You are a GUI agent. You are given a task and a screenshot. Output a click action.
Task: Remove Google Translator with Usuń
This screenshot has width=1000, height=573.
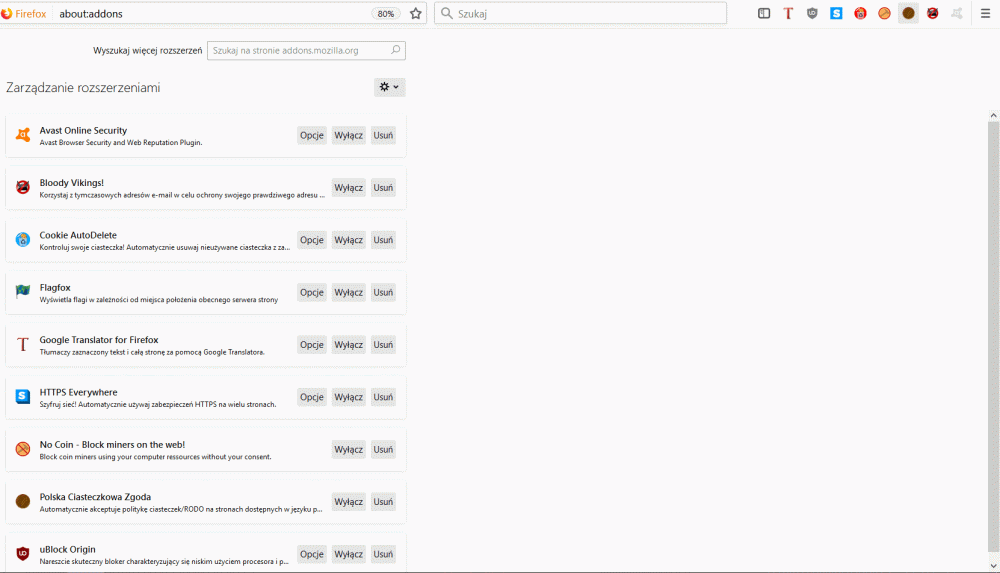point(383,345)
